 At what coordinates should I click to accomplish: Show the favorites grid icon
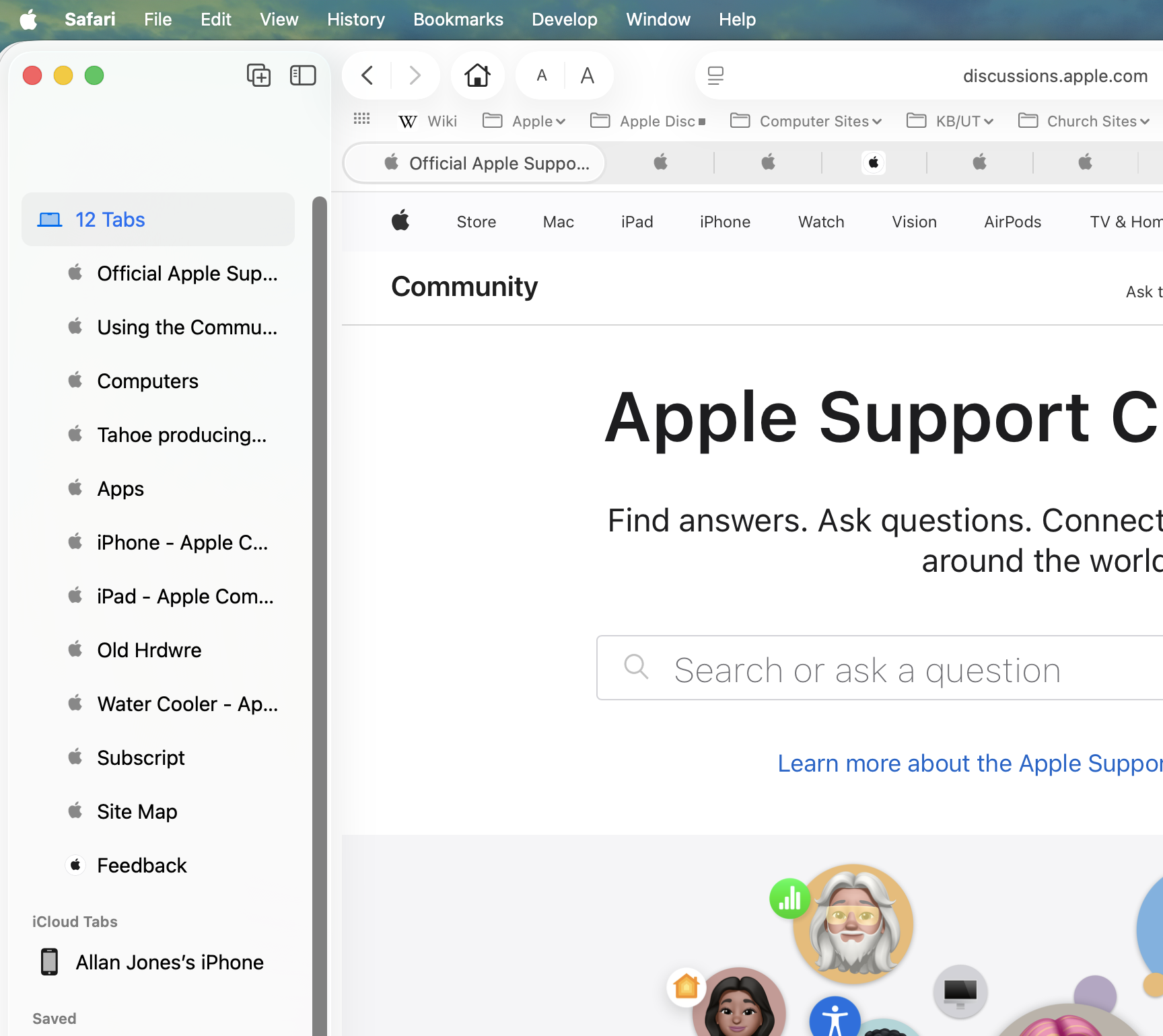tap(362, 119)
